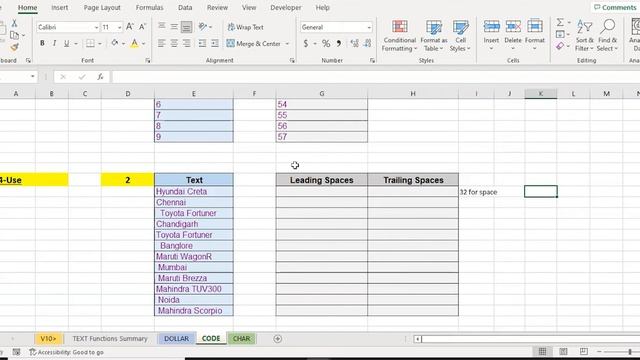This screenshot has height=360, width=640.
Task: Adjust the zoom slider
Action: (x=629, y=351)
